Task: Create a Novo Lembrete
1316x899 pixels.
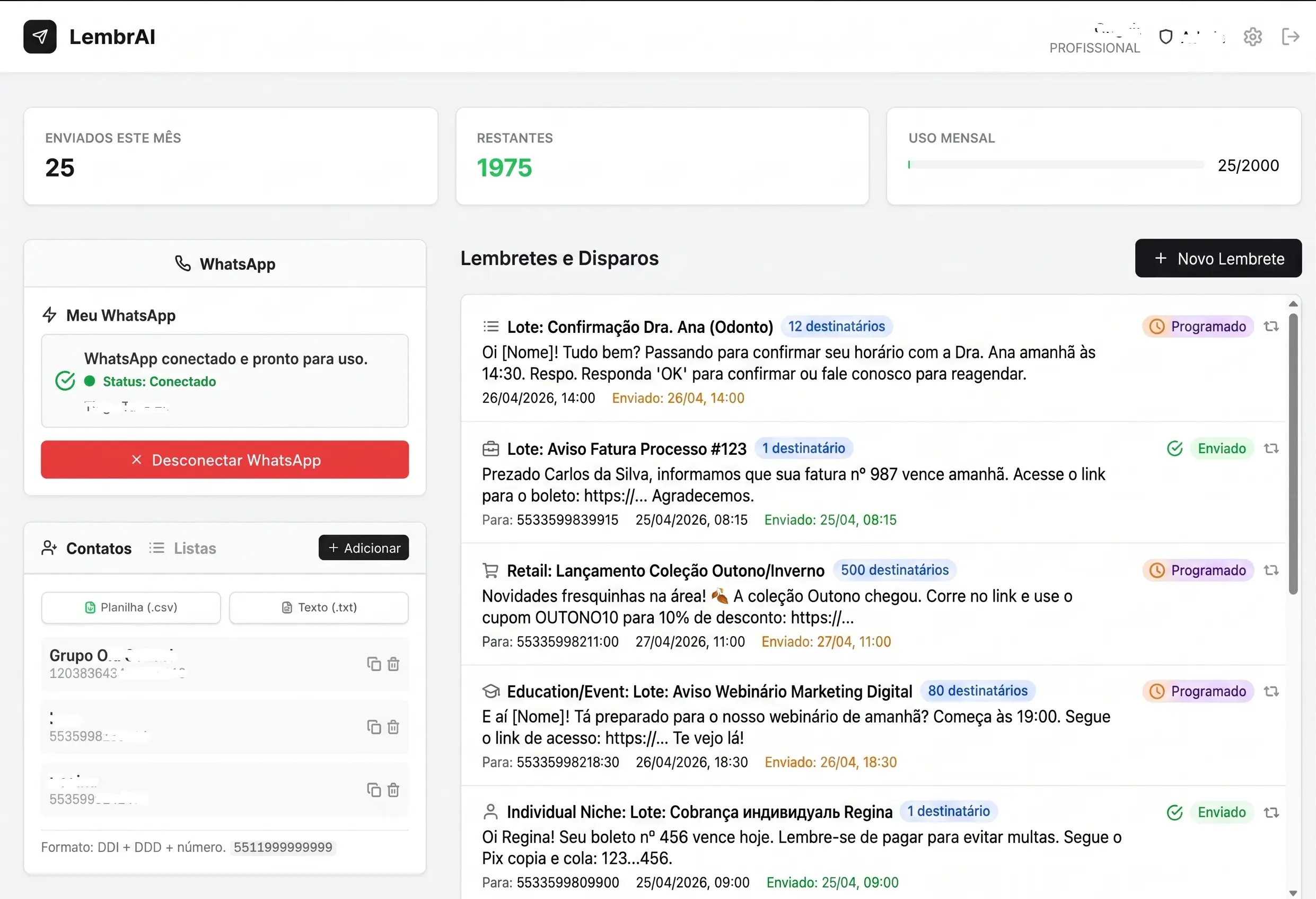Action: click(1218, 258)
